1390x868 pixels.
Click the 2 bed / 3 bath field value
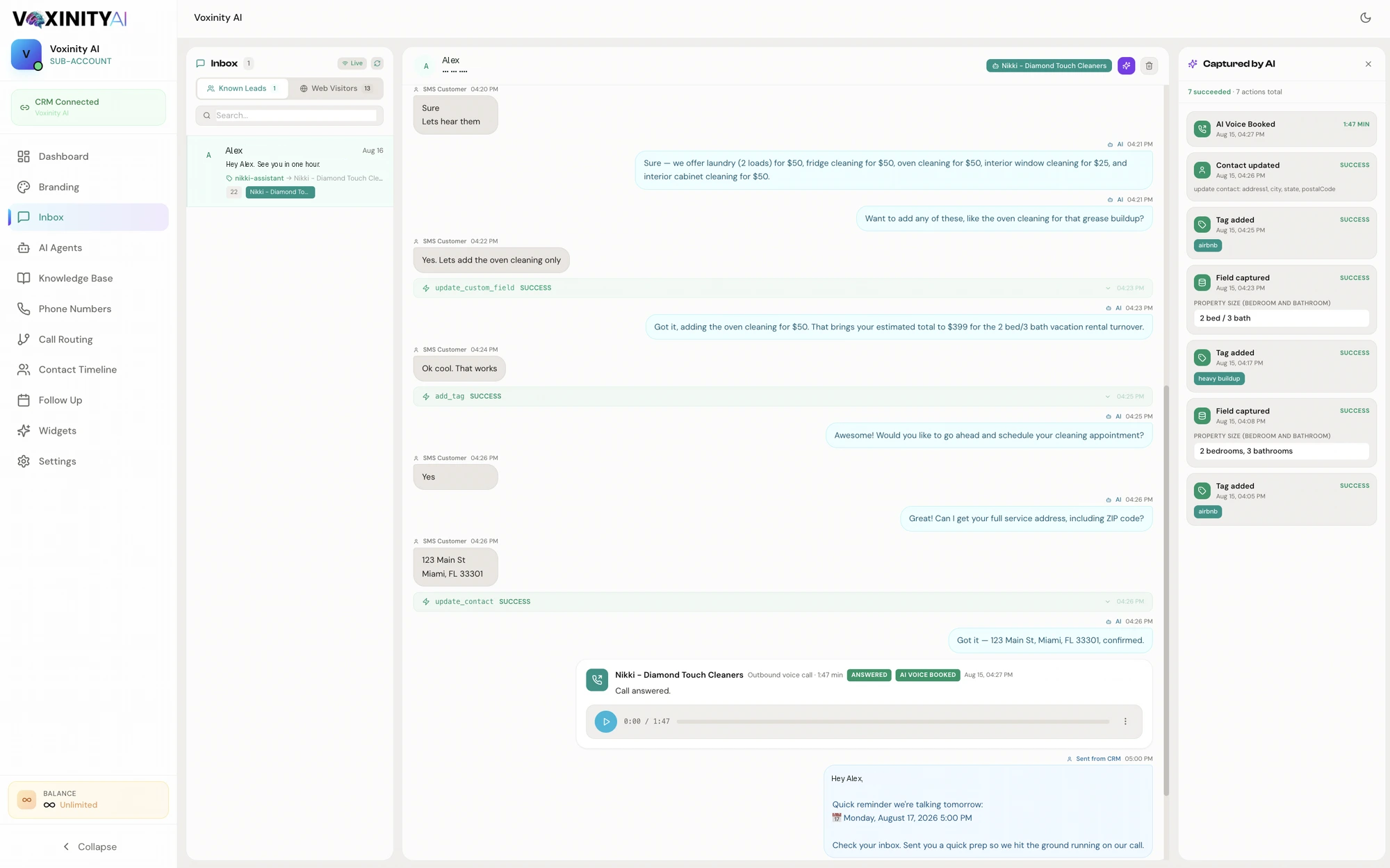1282,318
